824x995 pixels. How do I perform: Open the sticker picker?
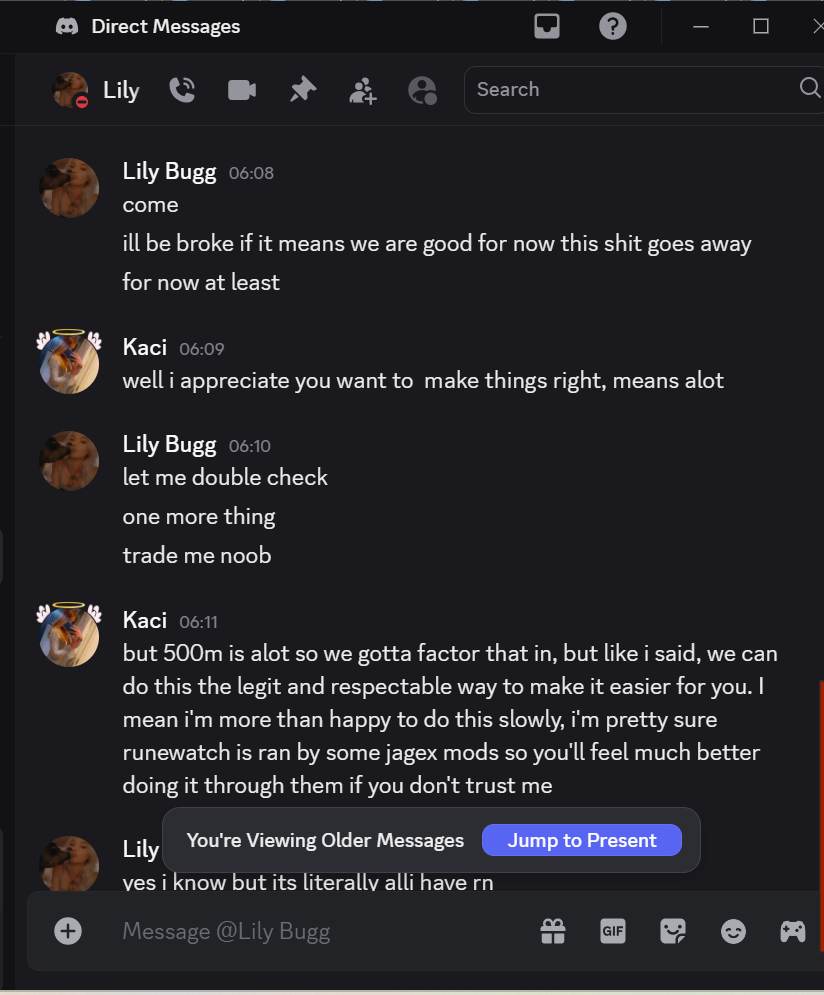(x=673, y=932)
